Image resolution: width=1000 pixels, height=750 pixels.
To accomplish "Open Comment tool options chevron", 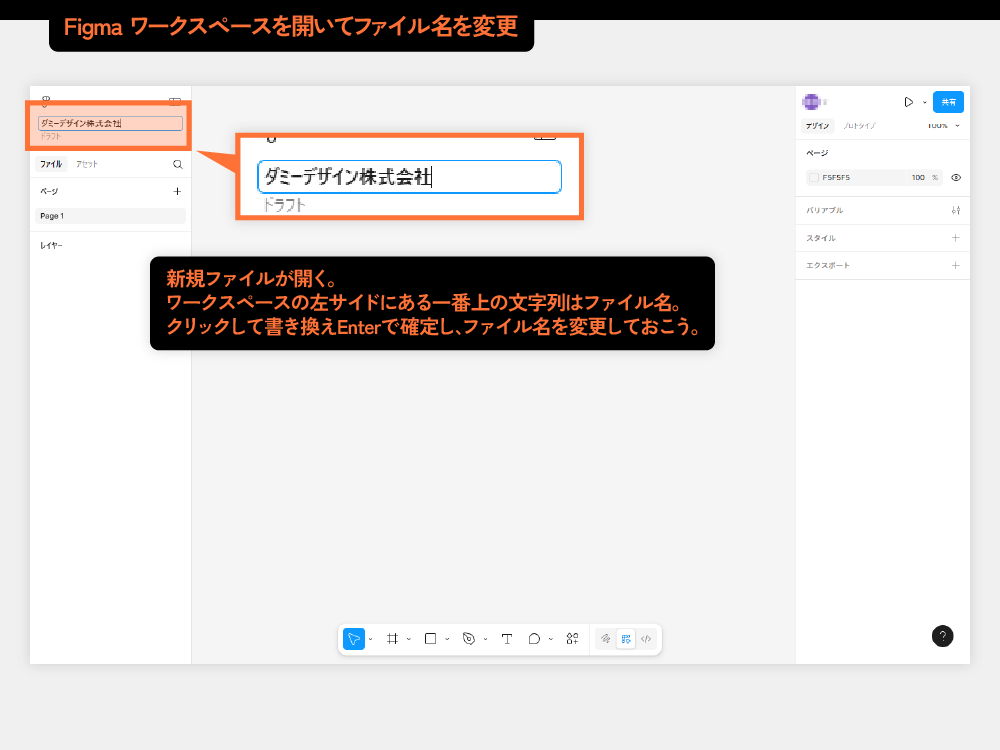I will pos(551,639).
